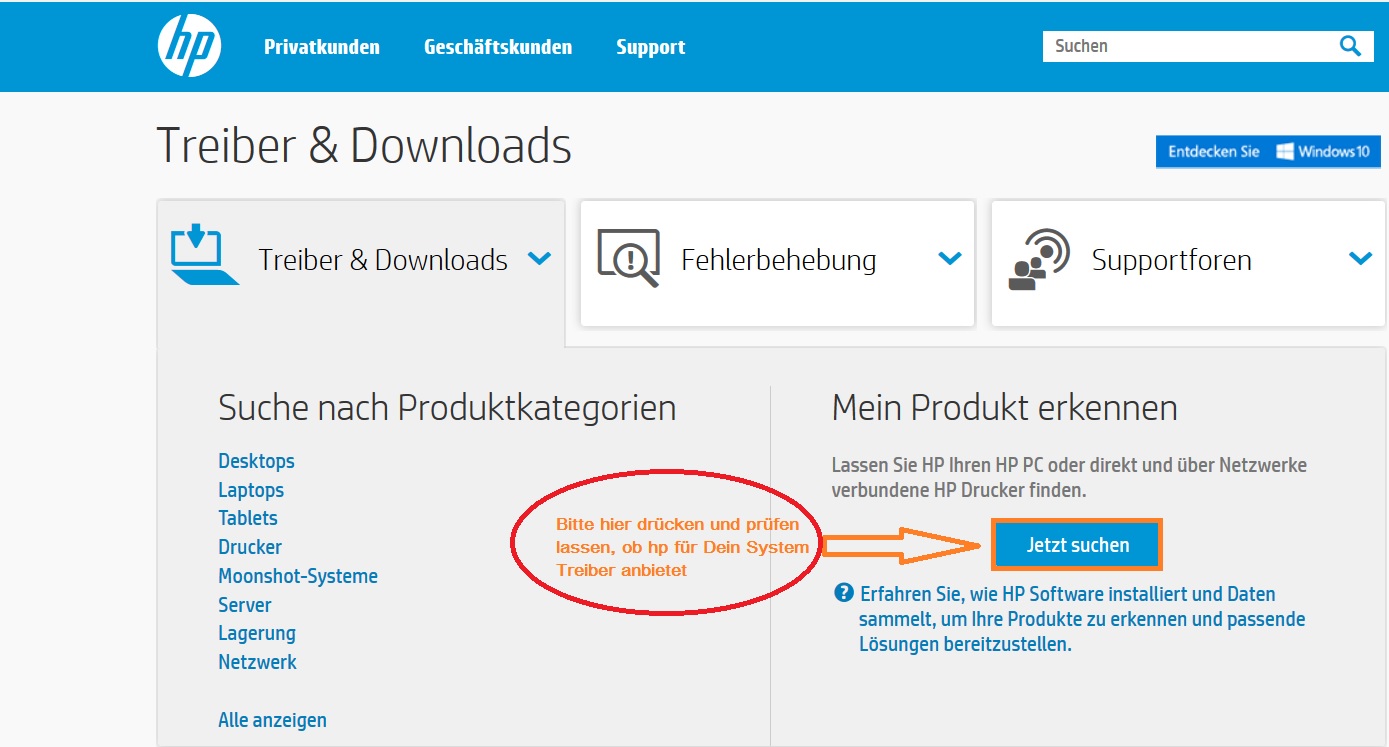Image resolution: width=1389 pixels, height=747 pixels.
Task: Click the Lassen Sie HP Ihren description text
Action: tap(1069, 478)
